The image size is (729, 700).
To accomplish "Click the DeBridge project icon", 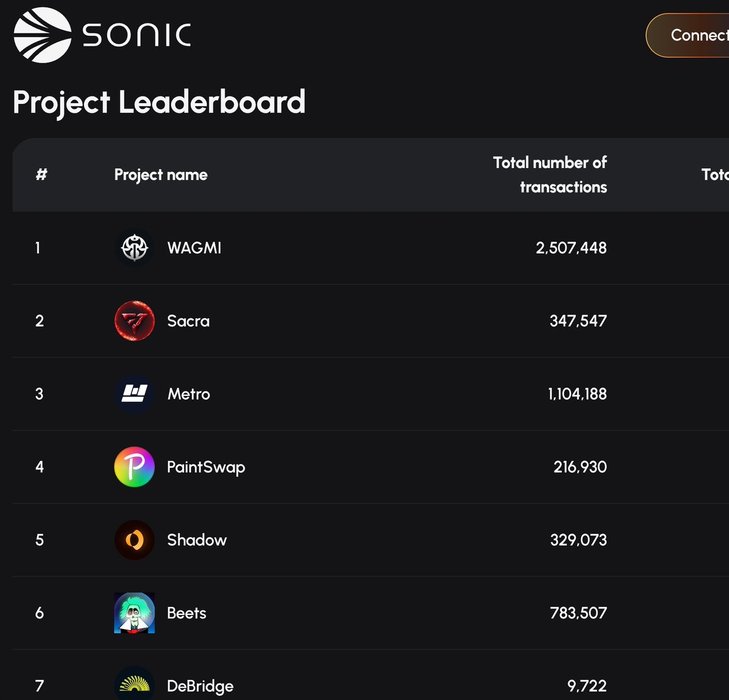I will point(134,683).
